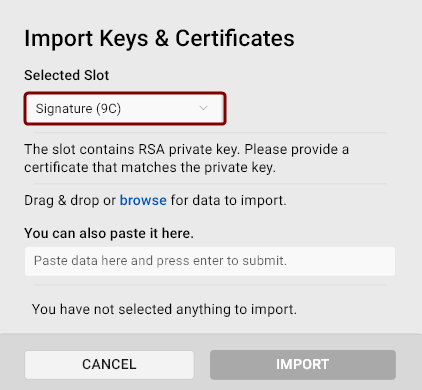The width and height of the screenshot is (422, 390).
Task: Click the RSA private key notice text
Action: pyautogui.click(x=186, y=158)
